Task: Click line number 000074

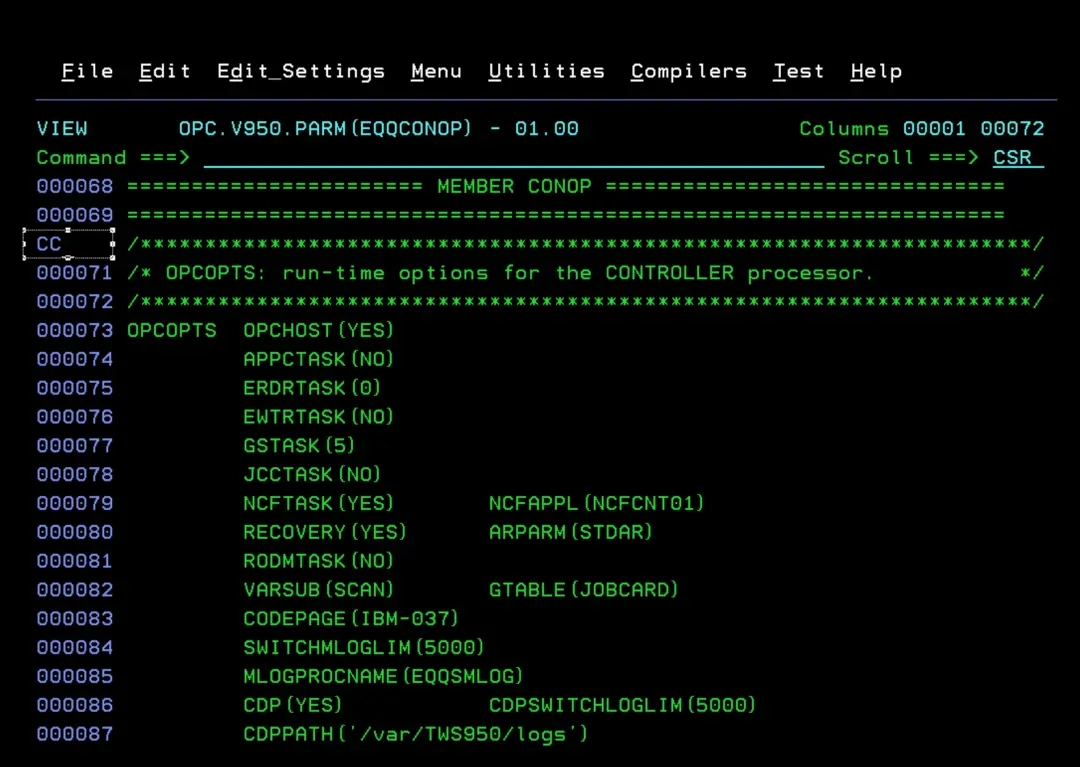Action: pos(74,360)
